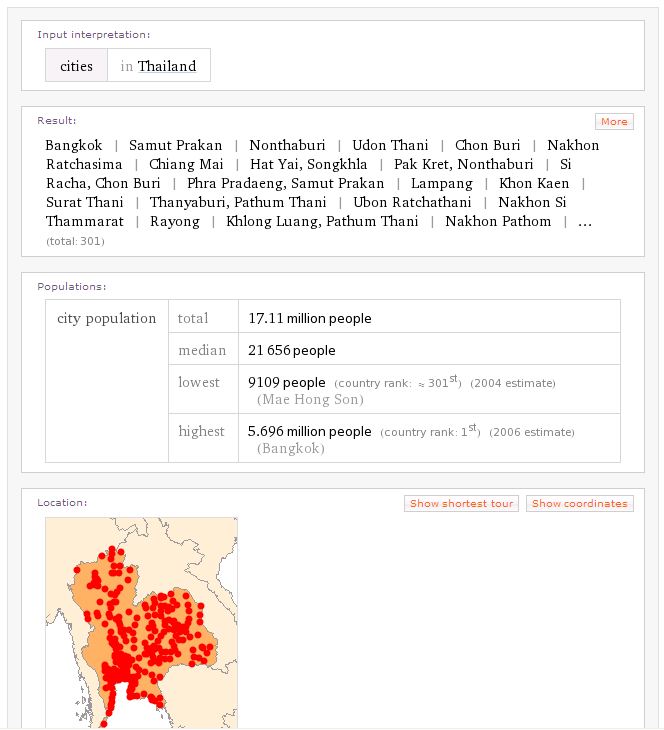Click the 17.11 million people total value
Image resolution: width=664 pixels, height=730 pixels.
point(310,318)
